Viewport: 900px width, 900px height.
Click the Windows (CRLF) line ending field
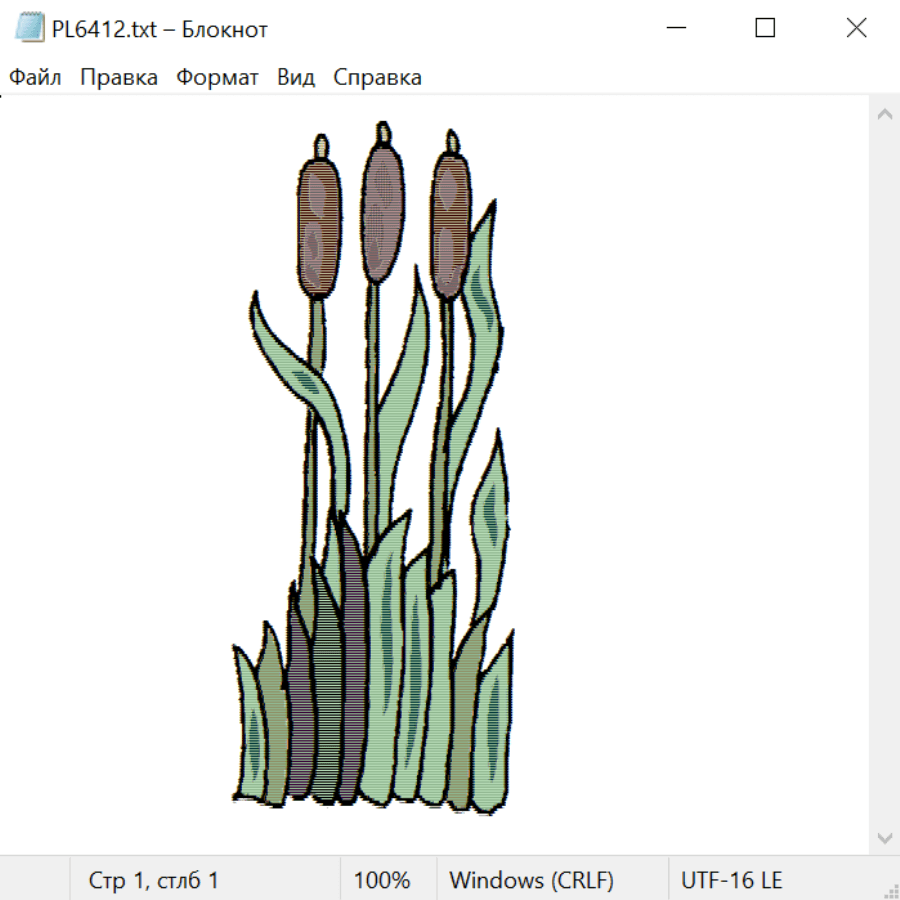click(x=531, y=881)
